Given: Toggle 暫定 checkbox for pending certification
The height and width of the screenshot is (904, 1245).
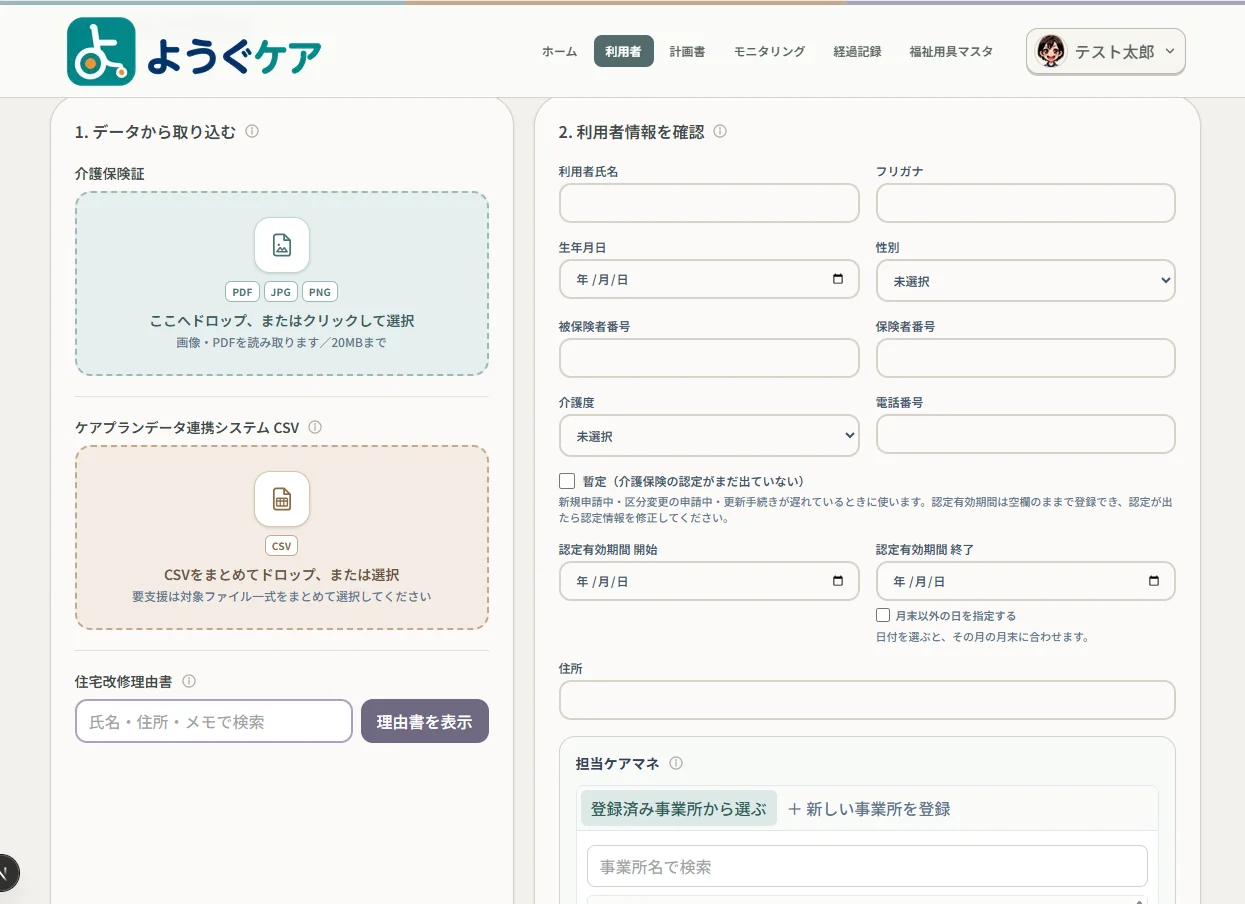Looking at the screenshot, I should click(567, 481).
